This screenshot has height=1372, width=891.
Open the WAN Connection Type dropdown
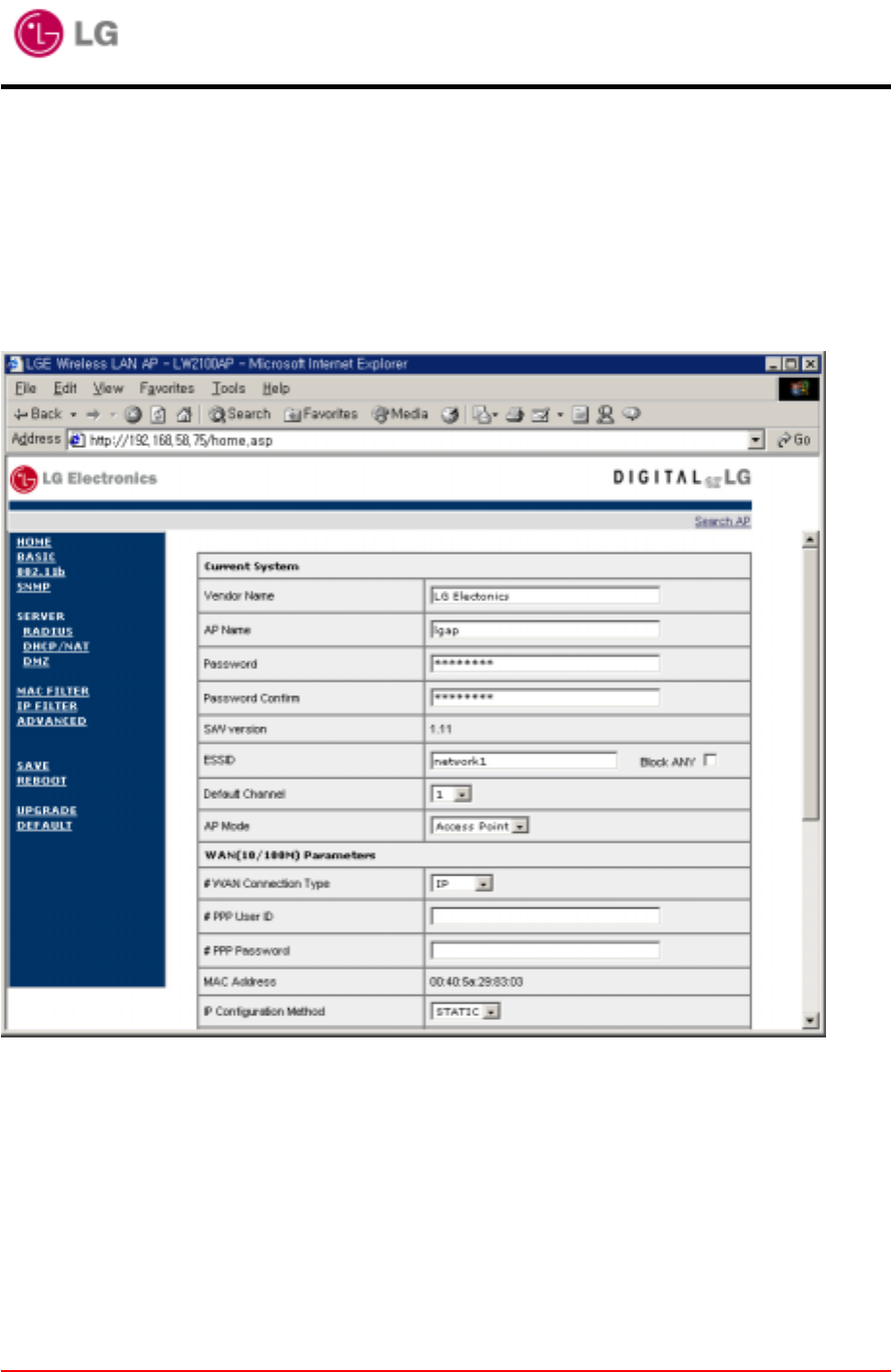point(462,883)
